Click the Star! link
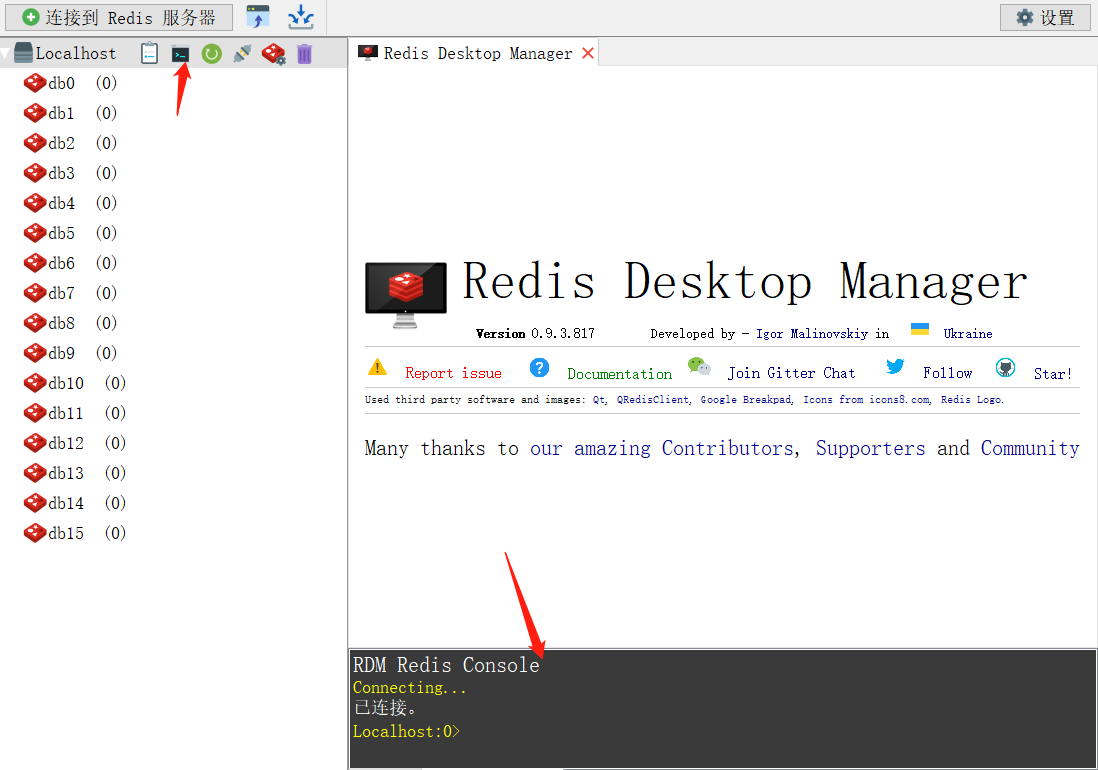Screen dimensions: 1098x770 pyautogui.click(x=1052, y=374)
